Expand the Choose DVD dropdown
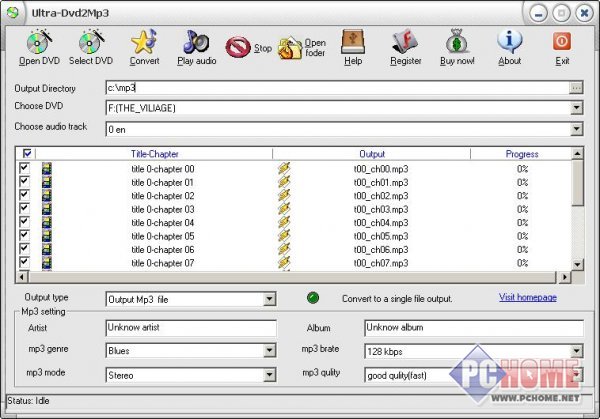The height and width of the screenshot is (419, 600). point(576,108)
